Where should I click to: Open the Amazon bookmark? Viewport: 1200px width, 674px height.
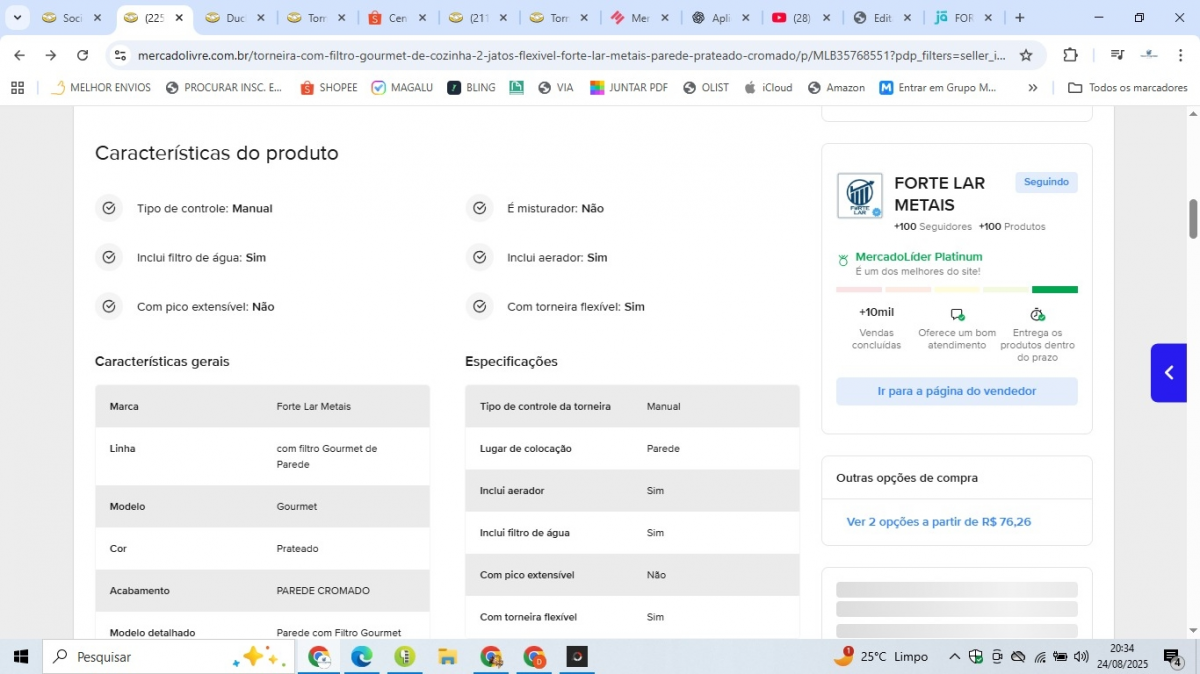tap(836, 88)
